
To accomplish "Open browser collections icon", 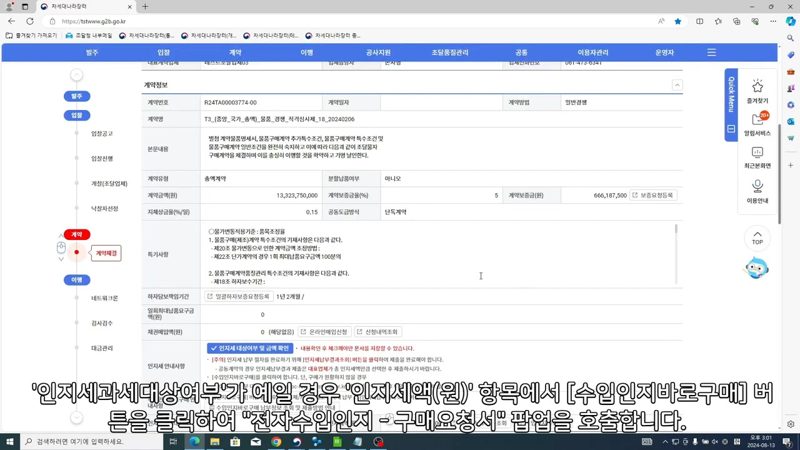I will 736,21.
